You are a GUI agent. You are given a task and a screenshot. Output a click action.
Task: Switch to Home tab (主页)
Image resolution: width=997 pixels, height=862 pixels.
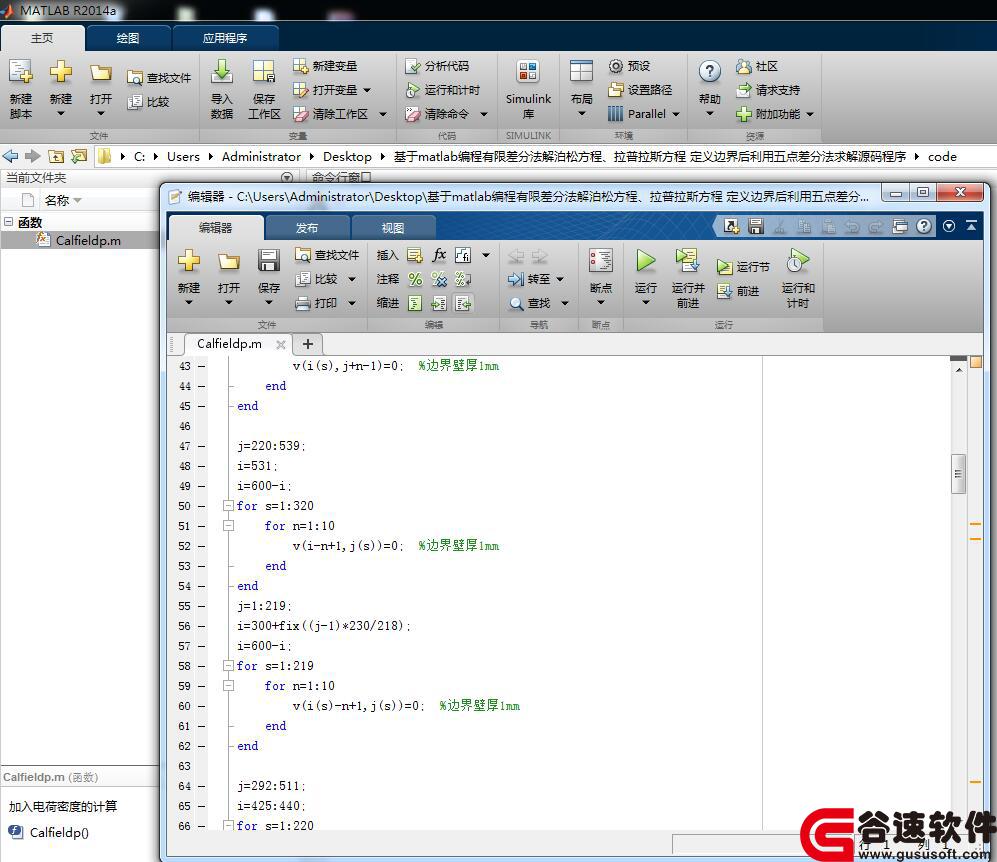42,38
